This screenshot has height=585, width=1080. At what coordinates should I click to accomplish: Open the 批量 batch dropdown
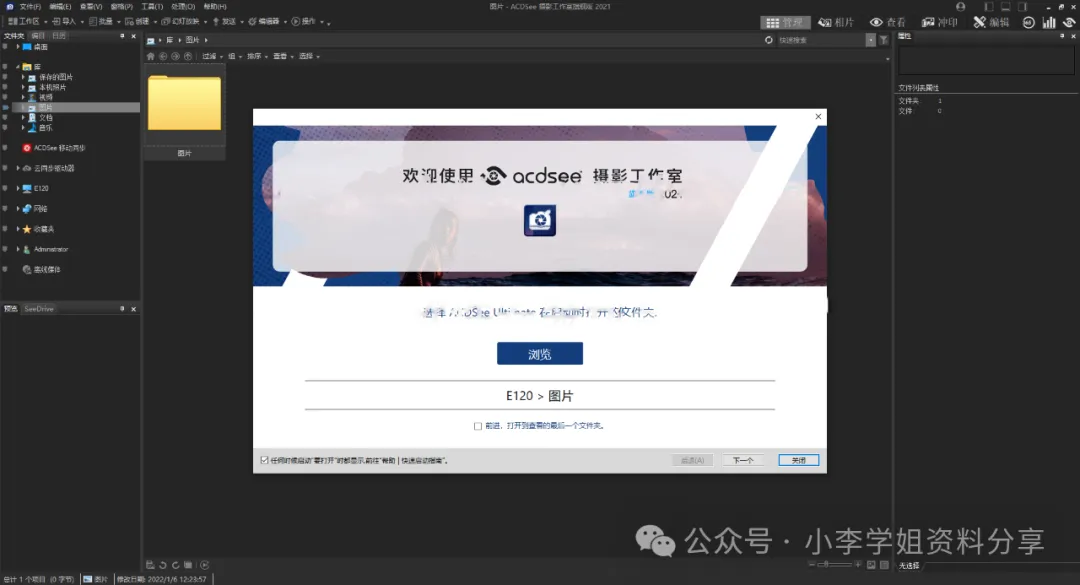[104, 21]
